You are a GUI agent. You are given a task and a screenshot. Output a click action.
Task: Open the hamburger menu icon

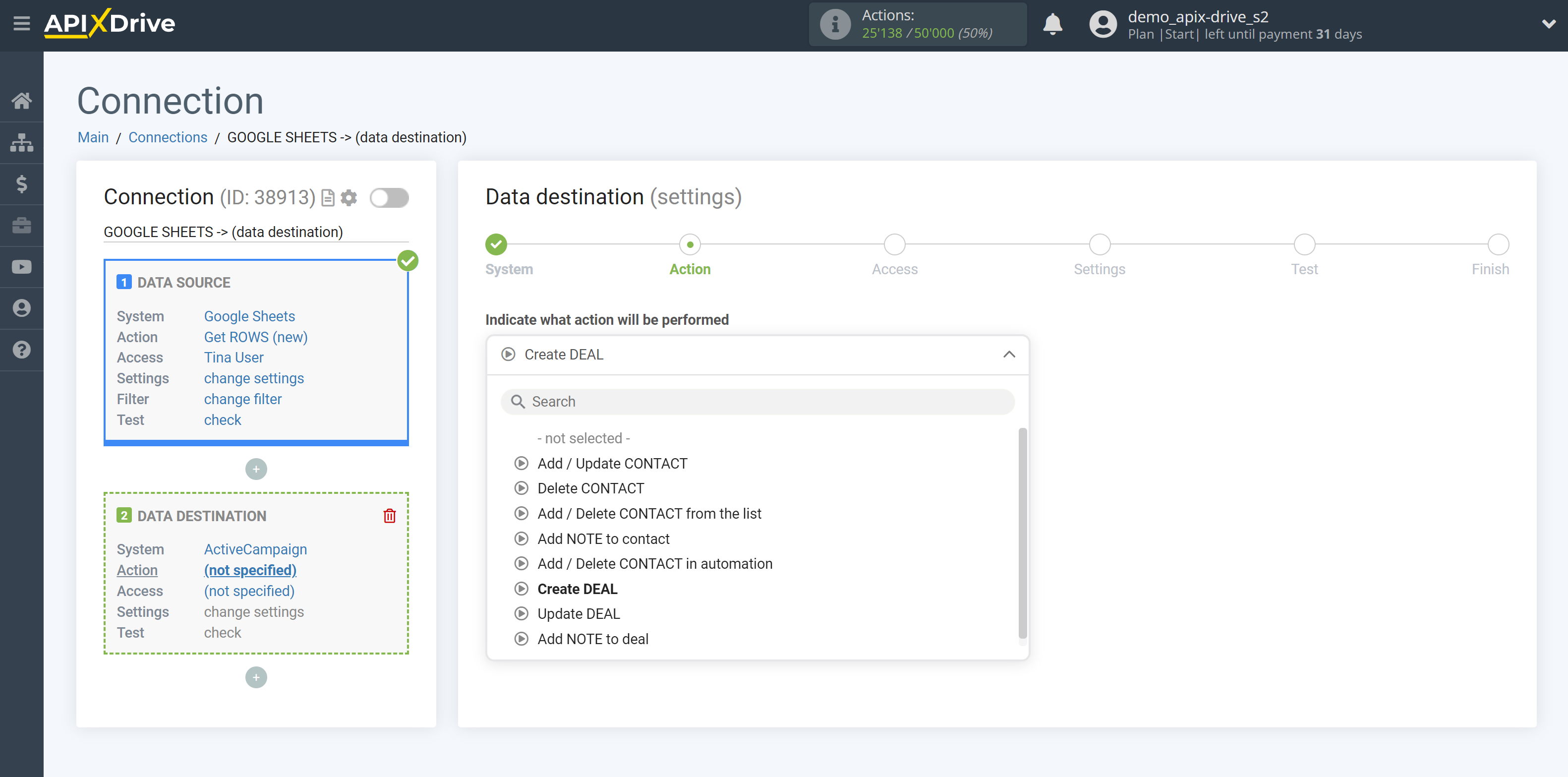tap(21, 24)
